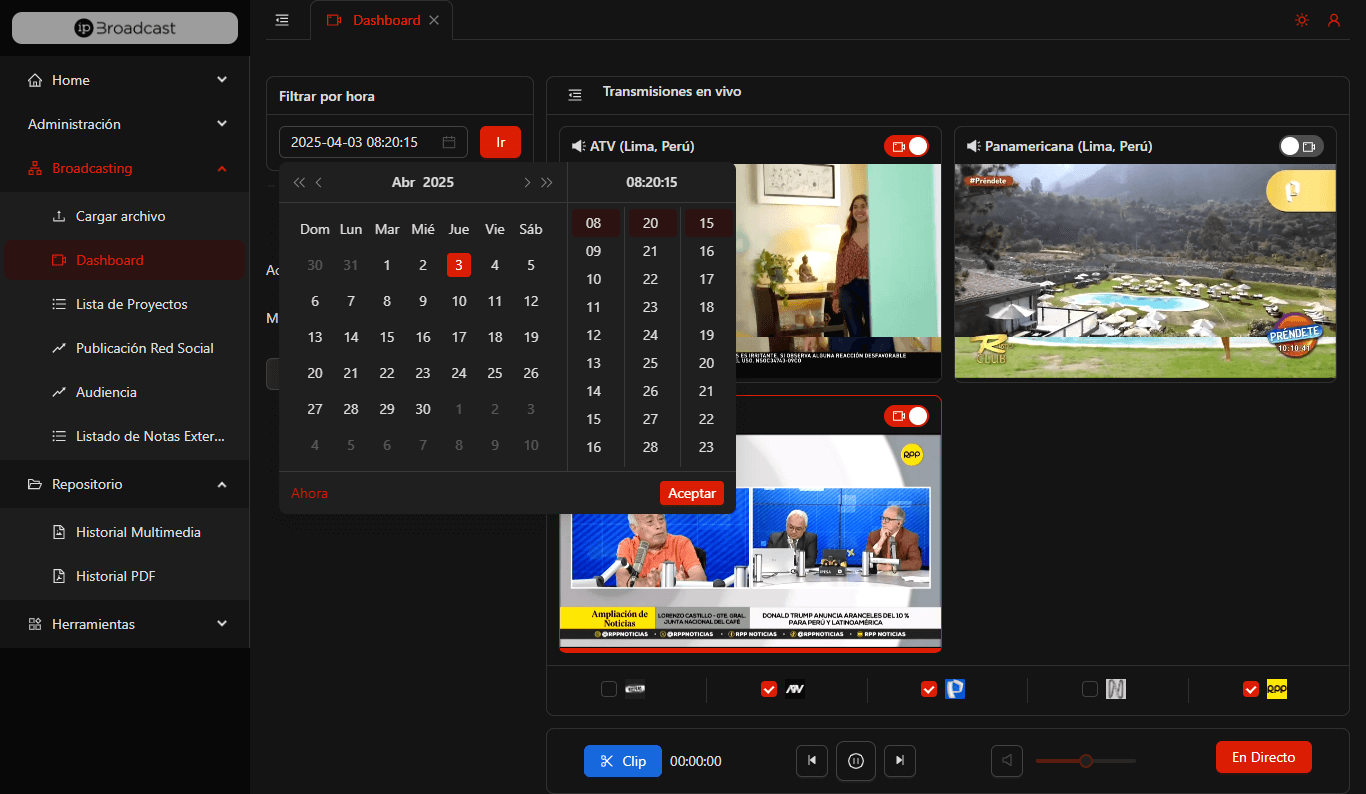
Task: Expand the Herramientas sidebar section
Action: tap(124, 624)
